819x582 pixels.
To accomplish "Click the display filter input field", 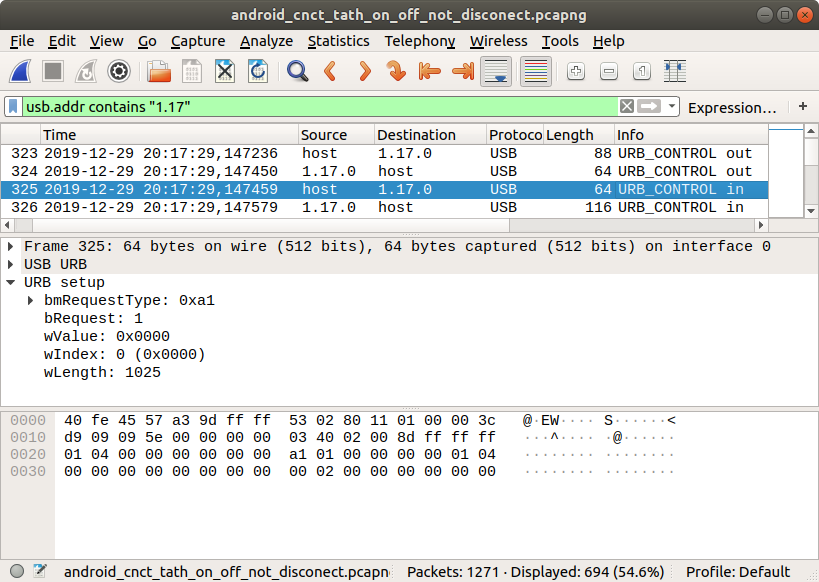I will (320, 107).
